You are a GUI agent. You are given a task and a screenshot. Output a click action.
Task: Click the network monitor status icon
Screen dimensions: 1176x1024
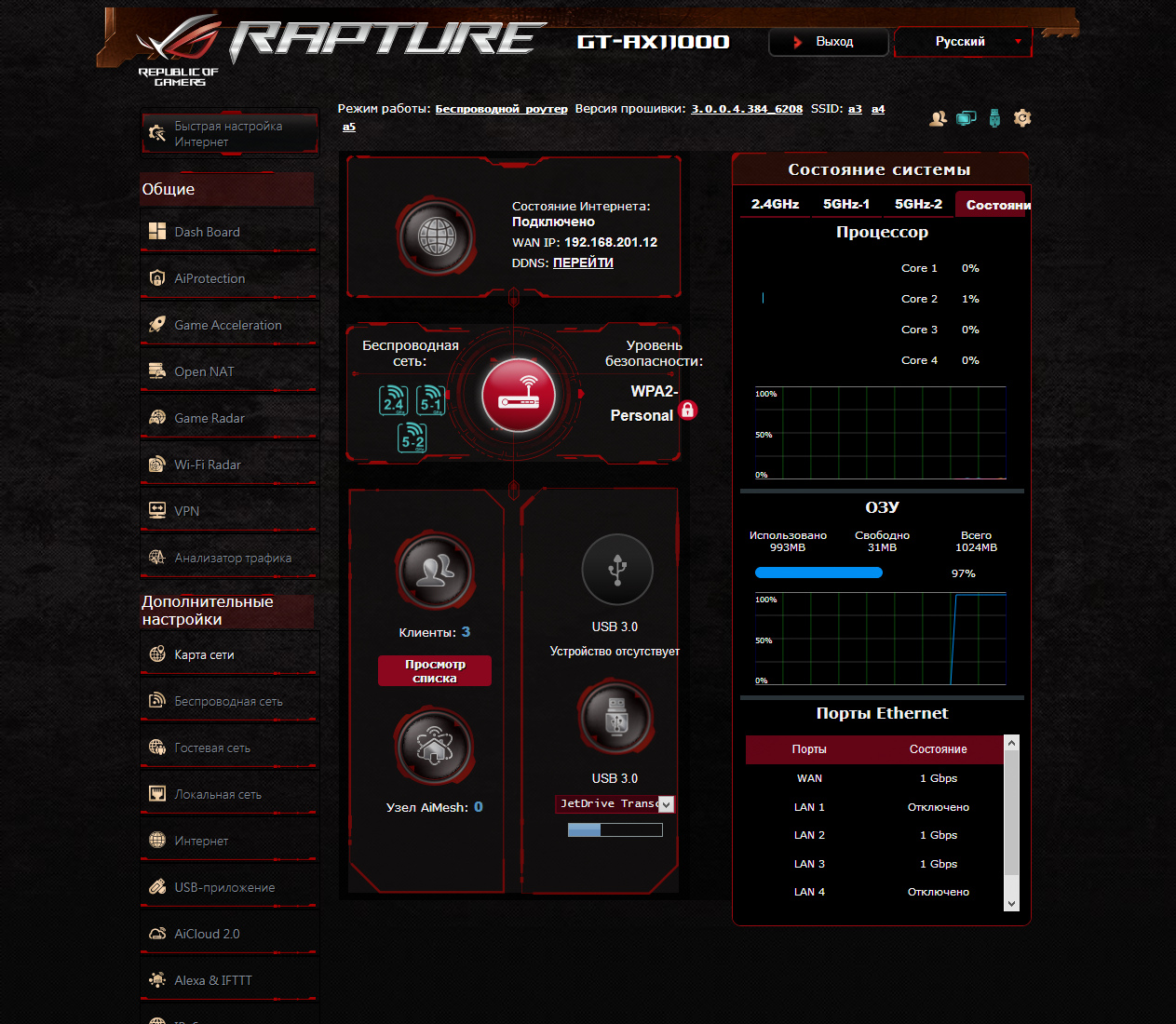966,118
